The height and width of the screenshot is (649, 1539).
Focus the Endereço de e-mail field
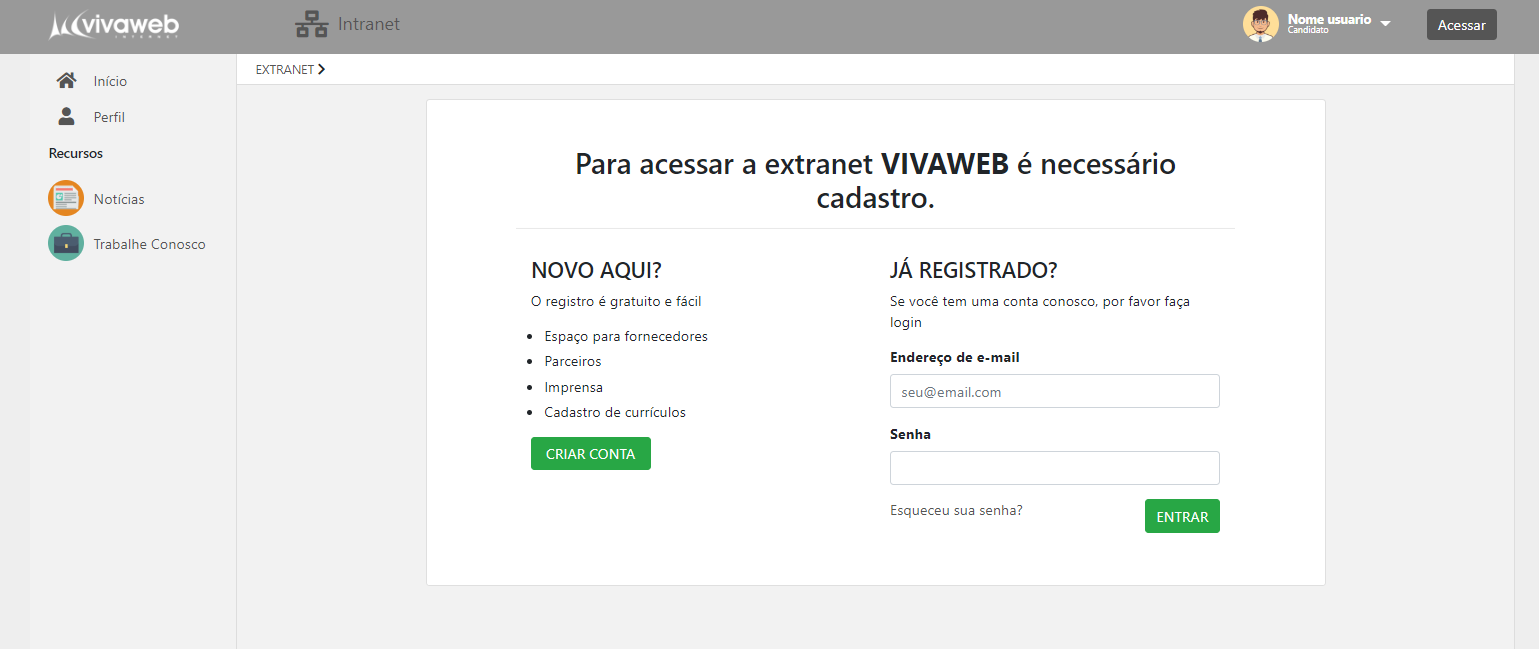[1054, 391]
